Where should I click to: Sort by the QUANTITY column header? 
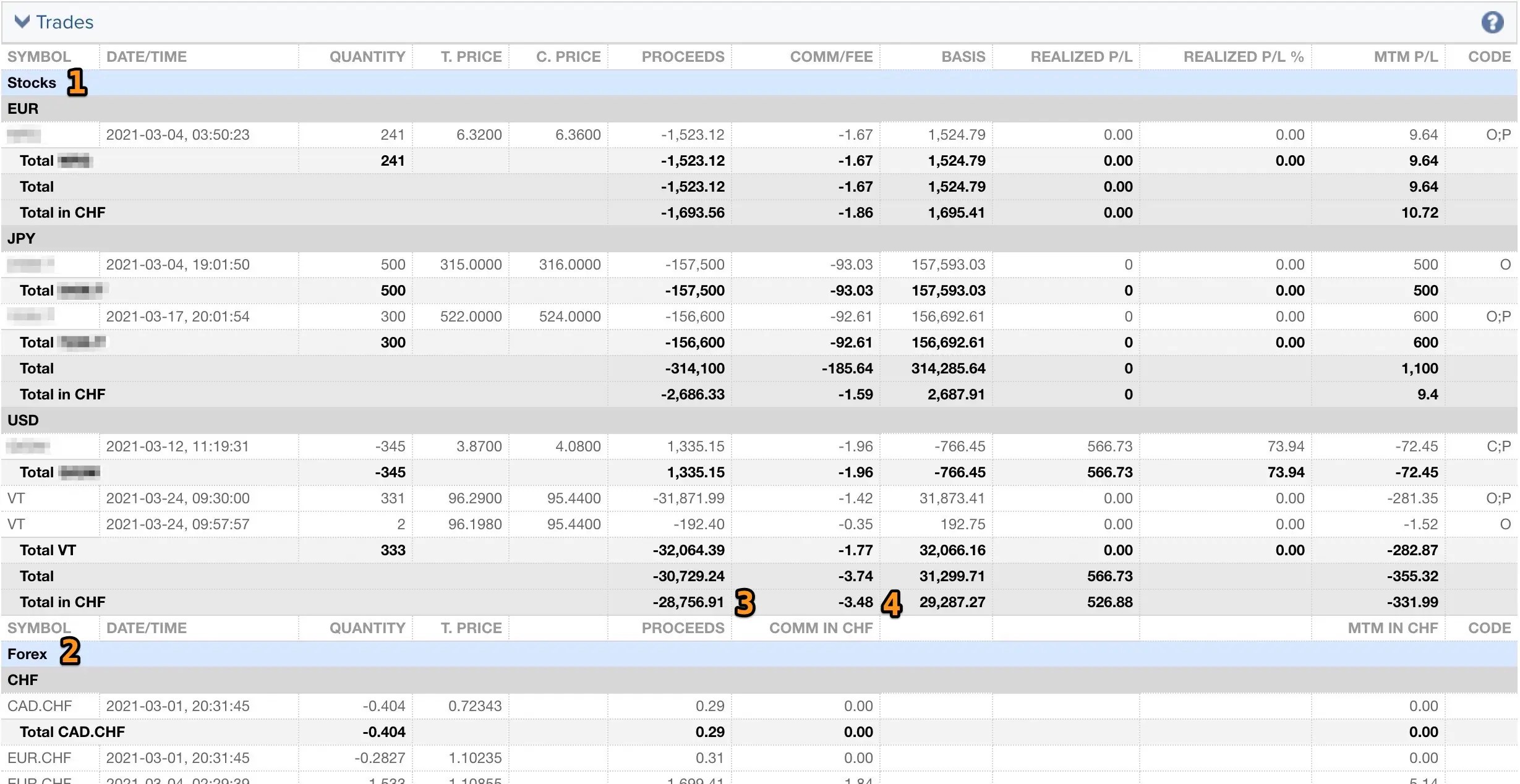tap(367, 56)
